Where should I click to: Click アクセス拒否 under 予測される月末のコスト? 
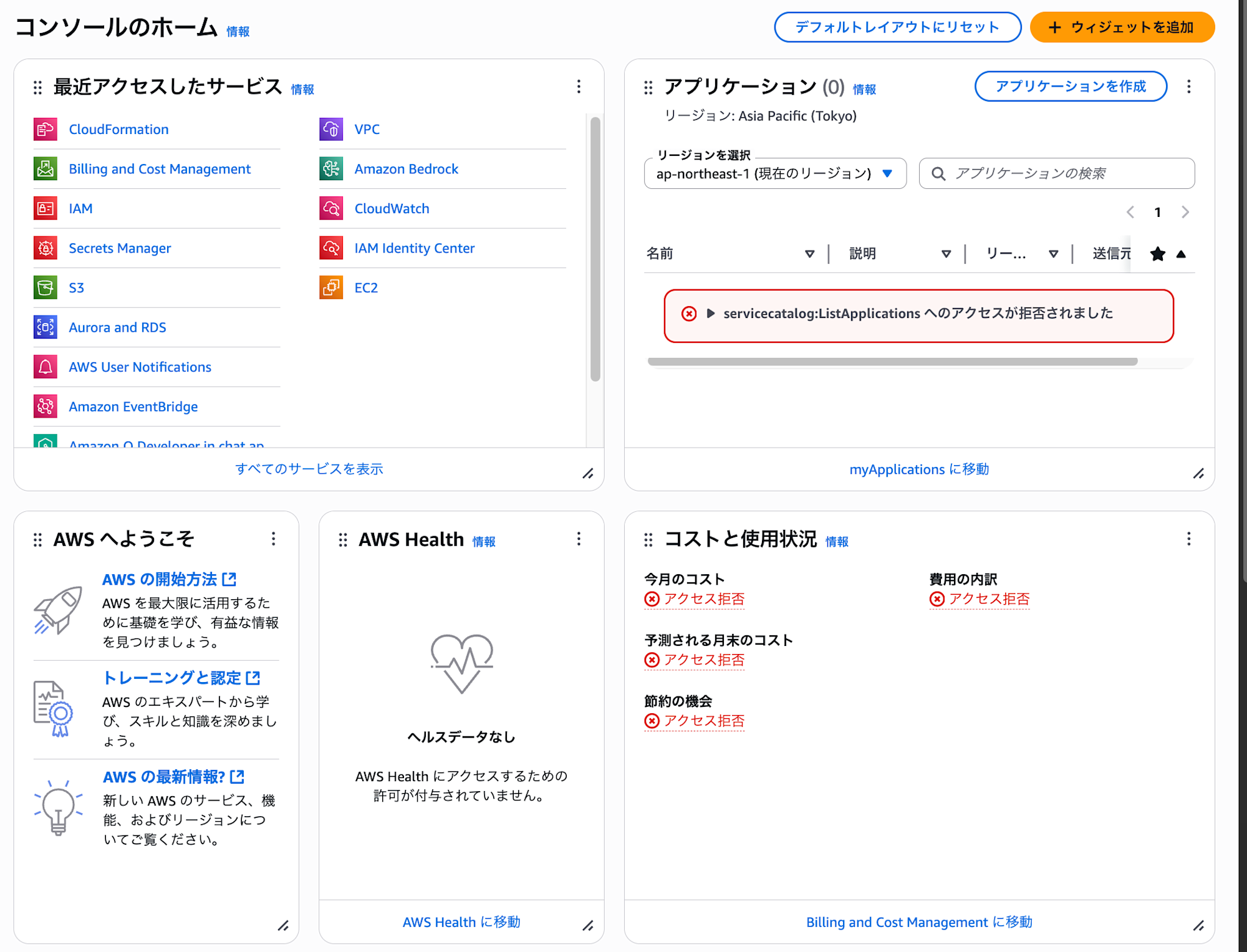[x=695, y=660]
